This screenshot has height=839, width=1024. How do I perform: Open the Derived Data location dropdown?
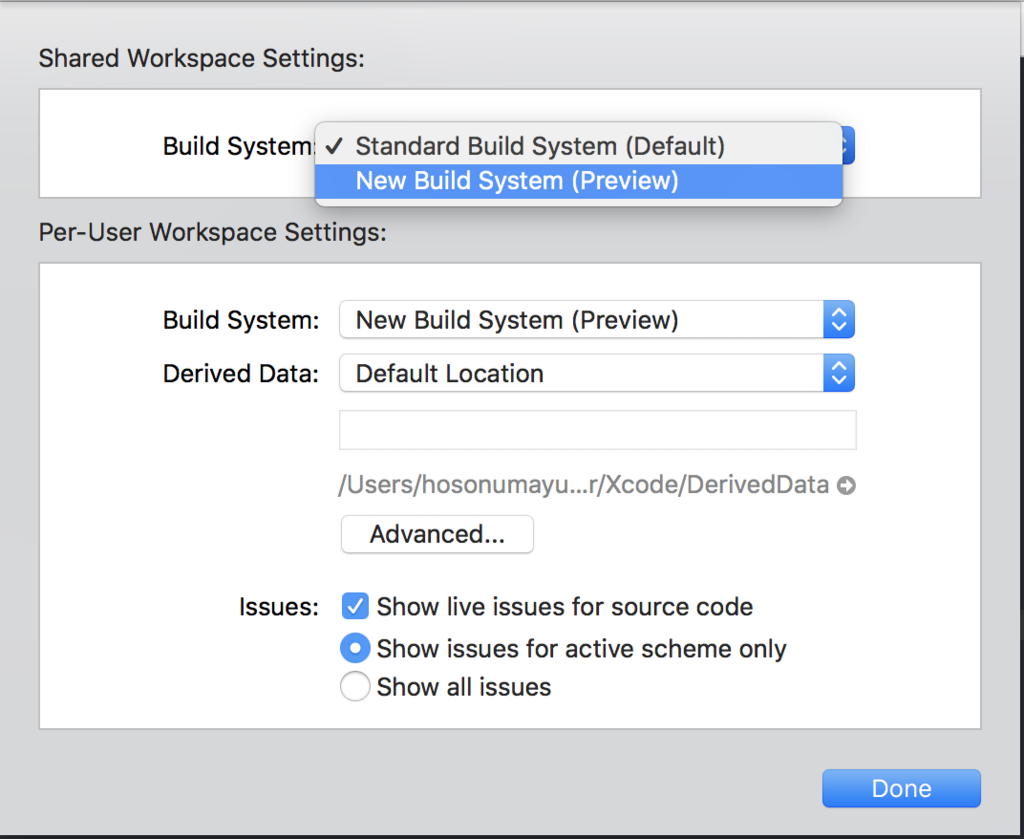point(596,374)
